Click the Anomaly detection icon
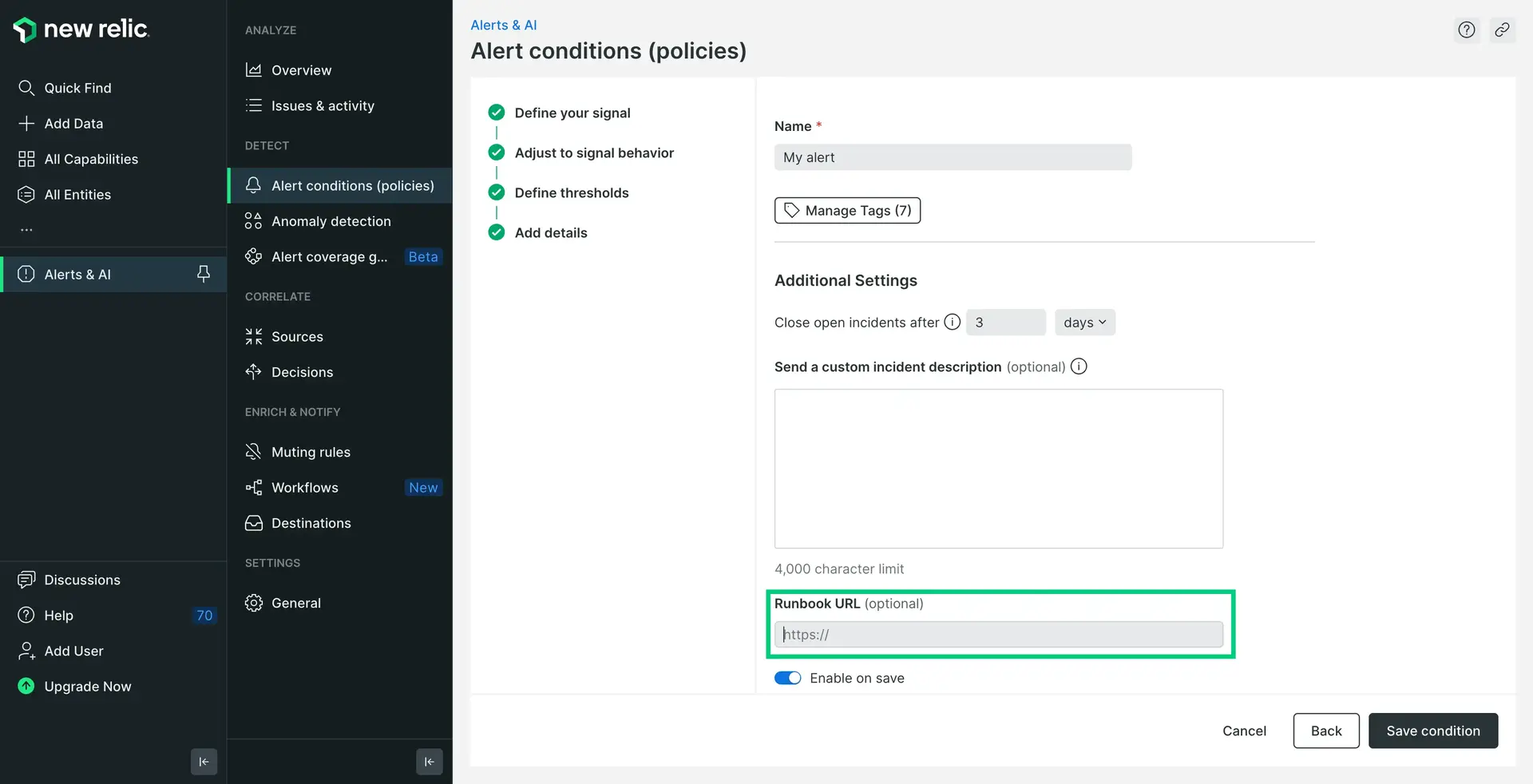 (x=254, y=221)
